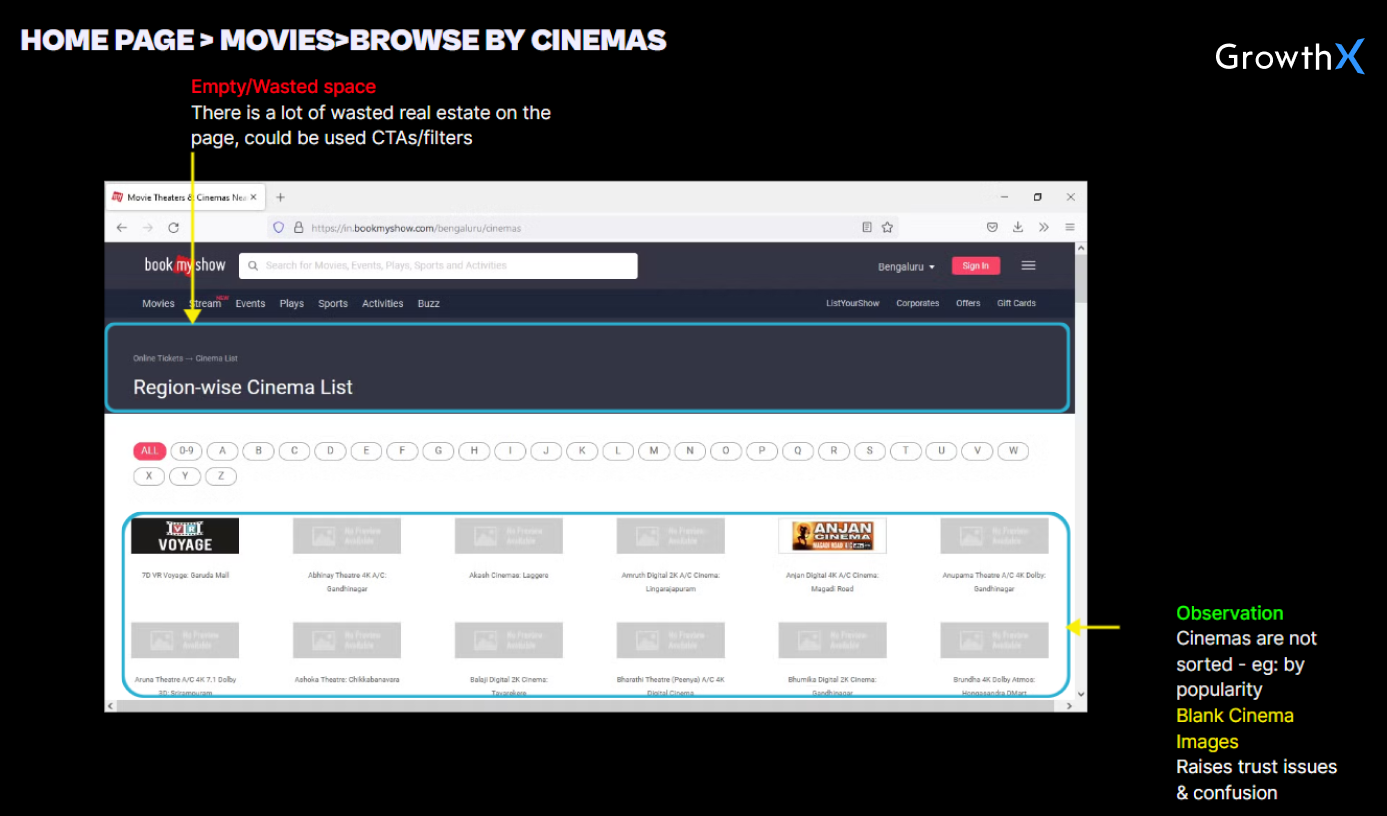Screen dimensions: 1387x816
Task: Go to the Events navigation item
Action: 250,304
